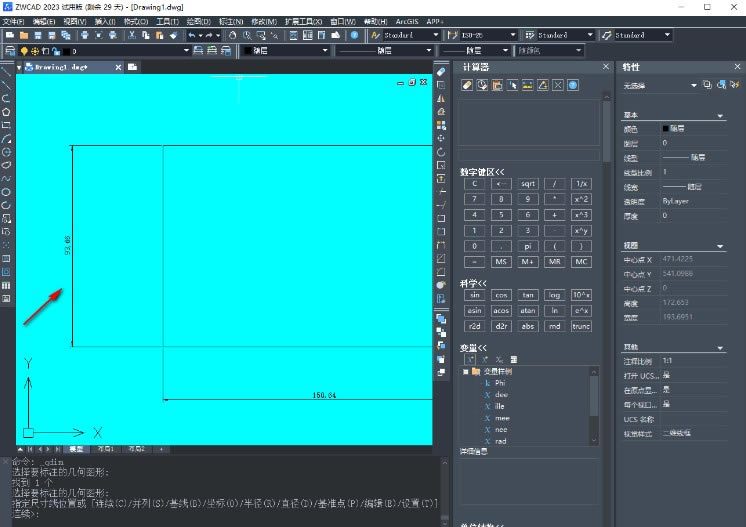Click New Variable icon in variables toolbar

pyautogui.click(x=470, y=360)
